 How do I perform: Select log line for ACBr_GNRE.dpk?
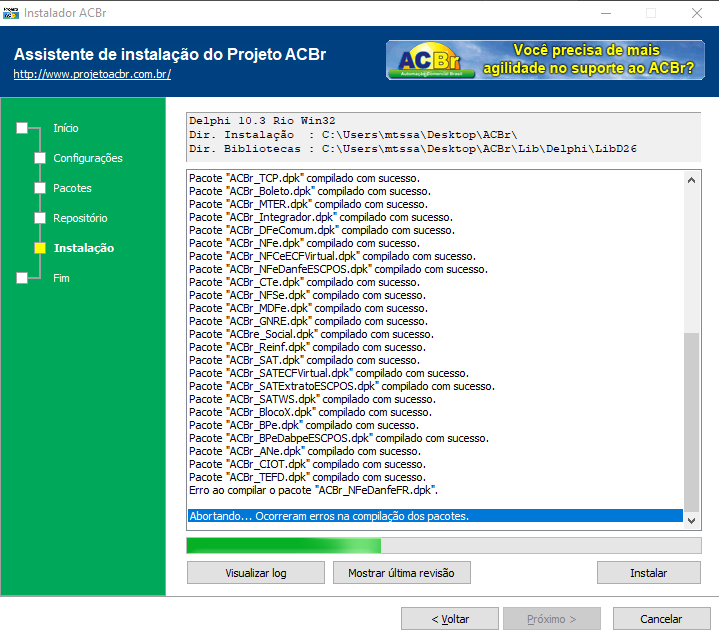(435, 321)
